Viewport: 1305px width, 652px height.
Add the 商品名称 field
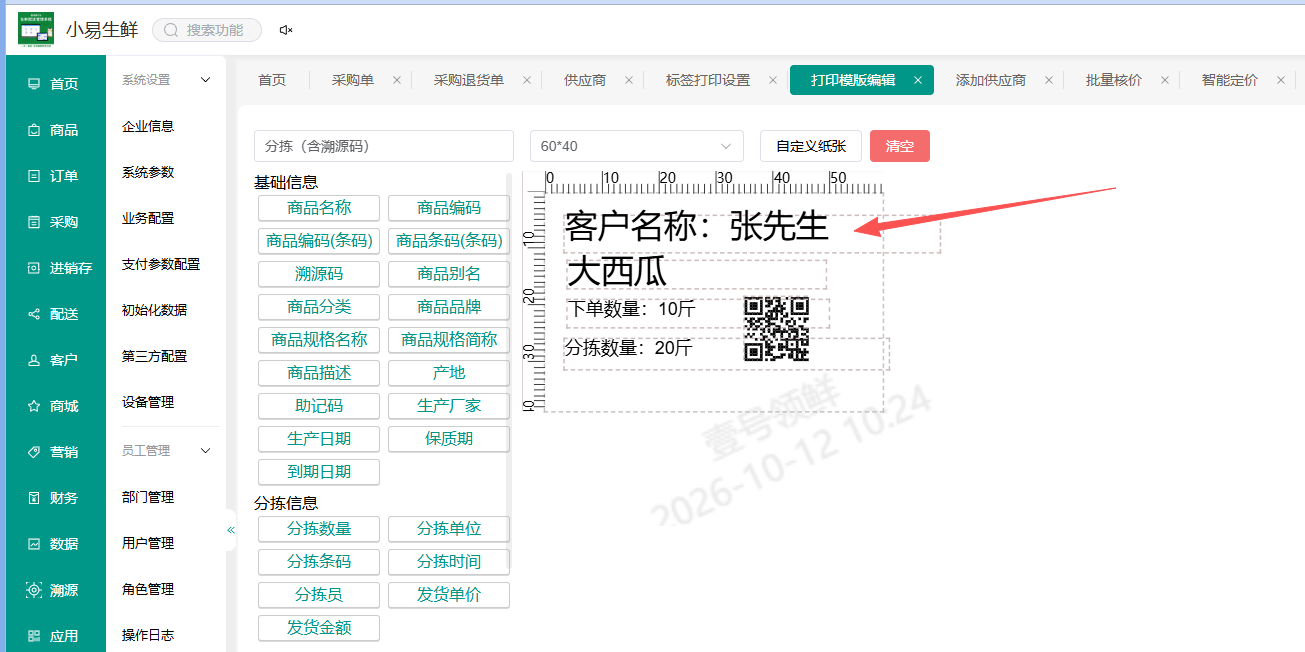[319, 208]
